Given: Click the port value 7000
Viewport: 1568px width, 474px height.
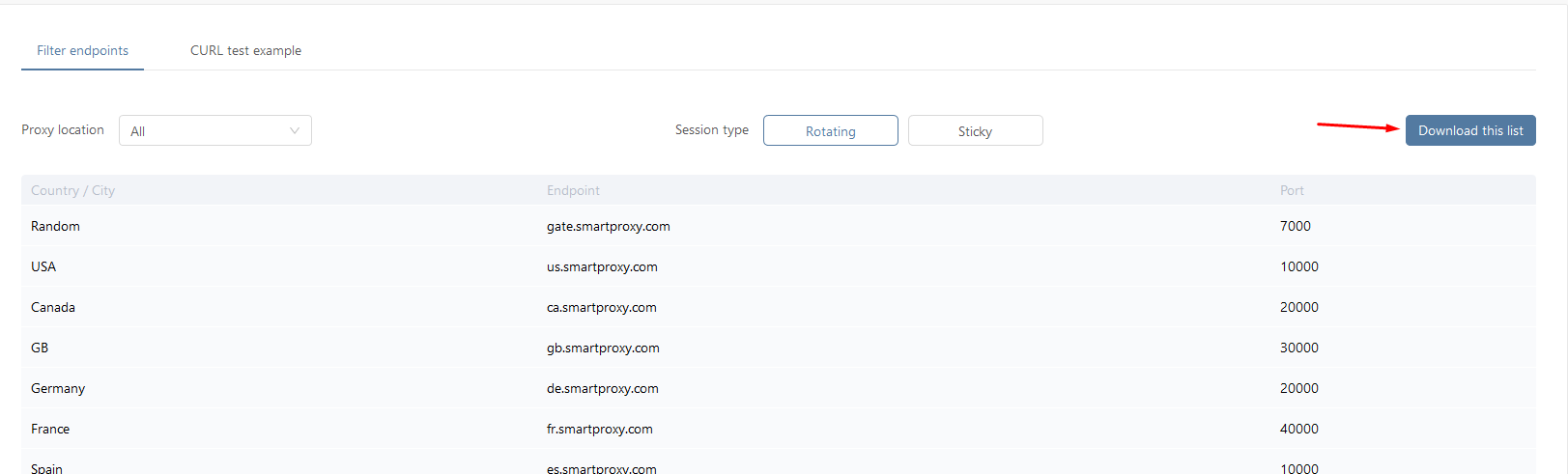Looking at the screenshot, I should (1296, 226).
